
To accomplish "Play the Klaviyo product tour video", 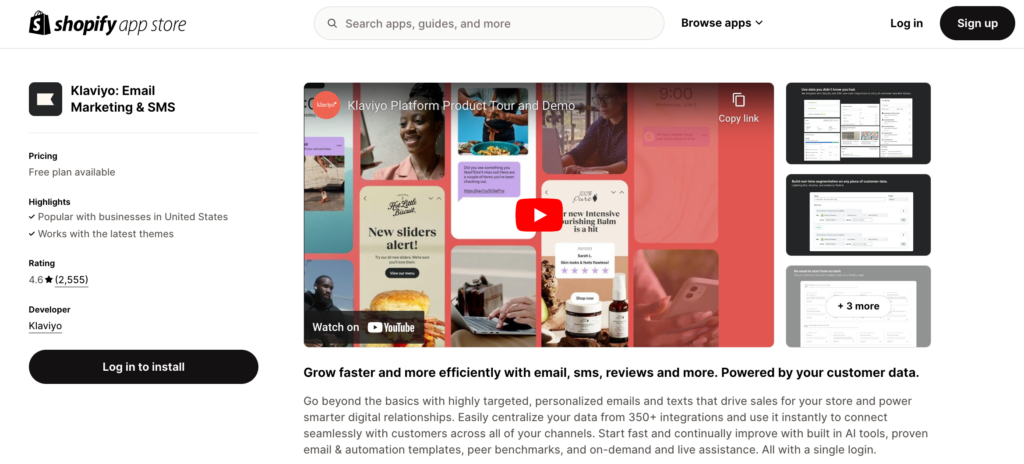I will (x=539, y=215).
